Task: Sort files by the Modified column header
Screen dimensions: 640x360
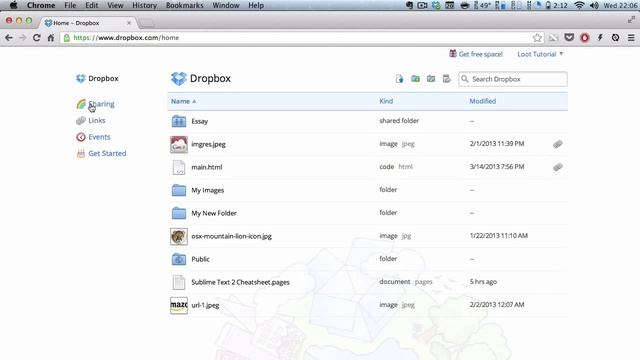Action: 482,101
